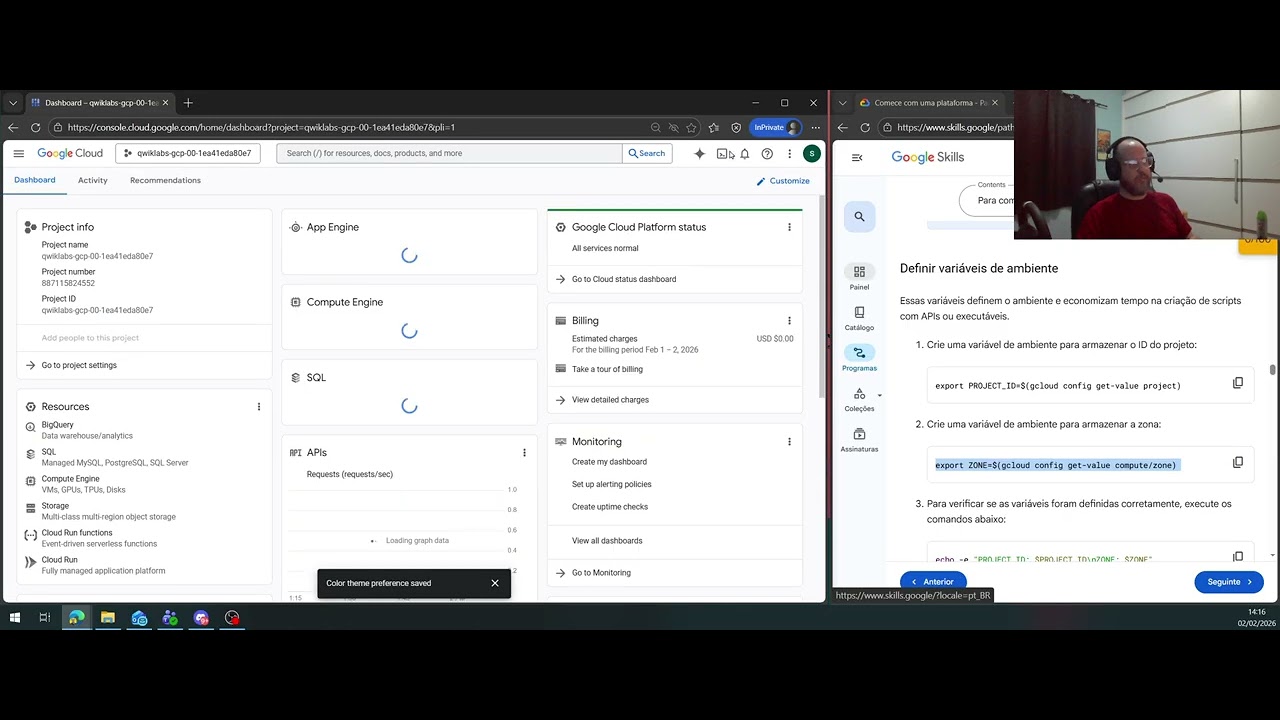Switch to the Recommendations tab

165,180
